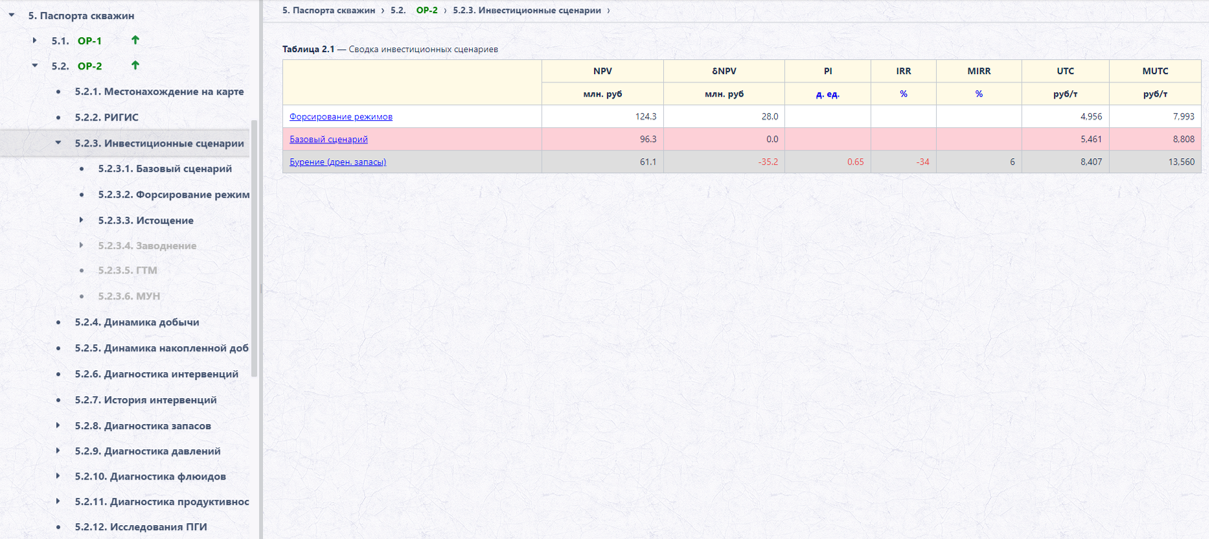The width and height of the screenshot is (1209, 539).
Task: Expand the 5.2.11. Диагностика продуктивности arrow
Action: click(x=58, y=502)
